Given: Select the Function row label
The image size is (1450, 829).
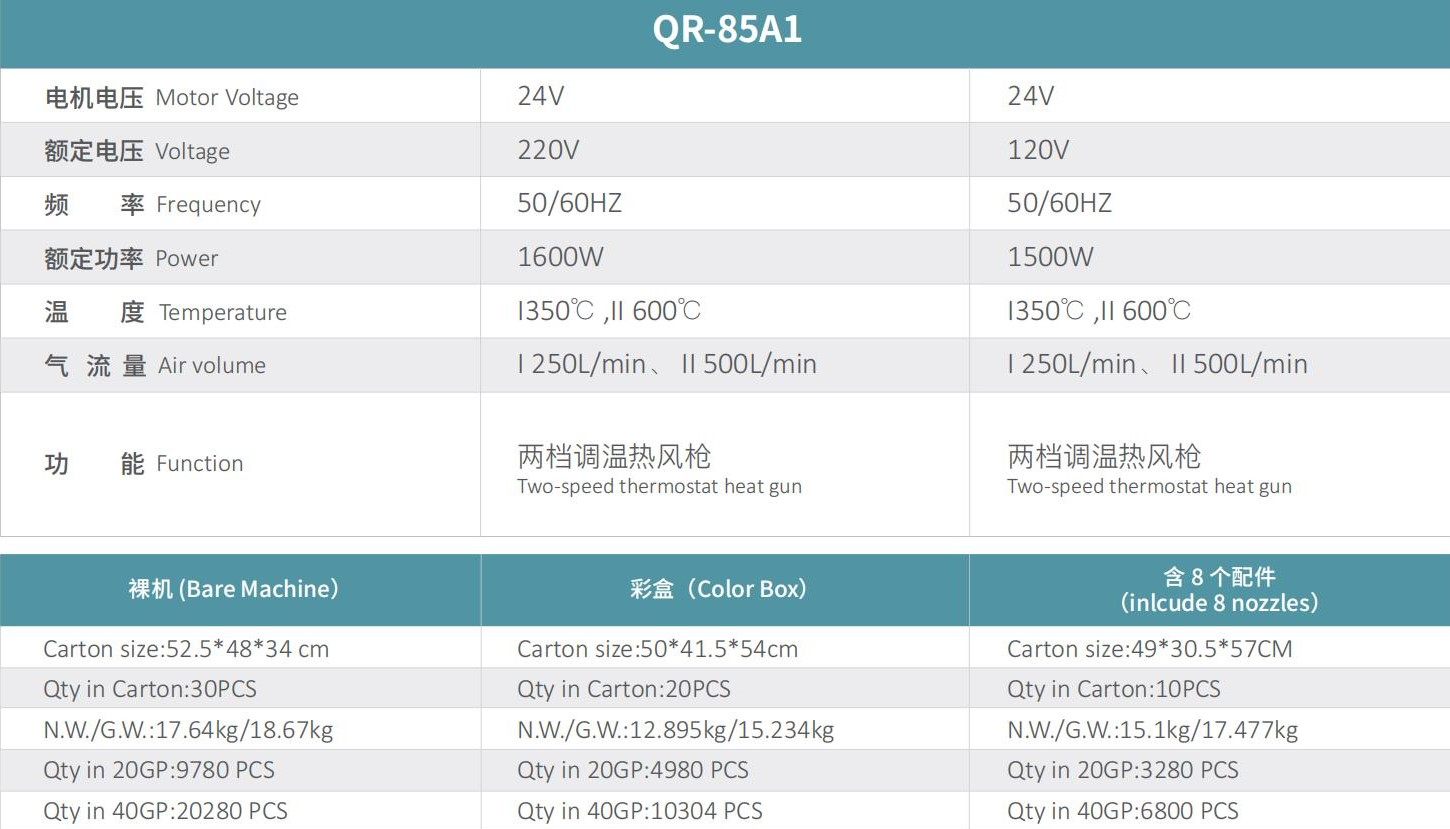Looking at the screenshot, I should point(144,464).
